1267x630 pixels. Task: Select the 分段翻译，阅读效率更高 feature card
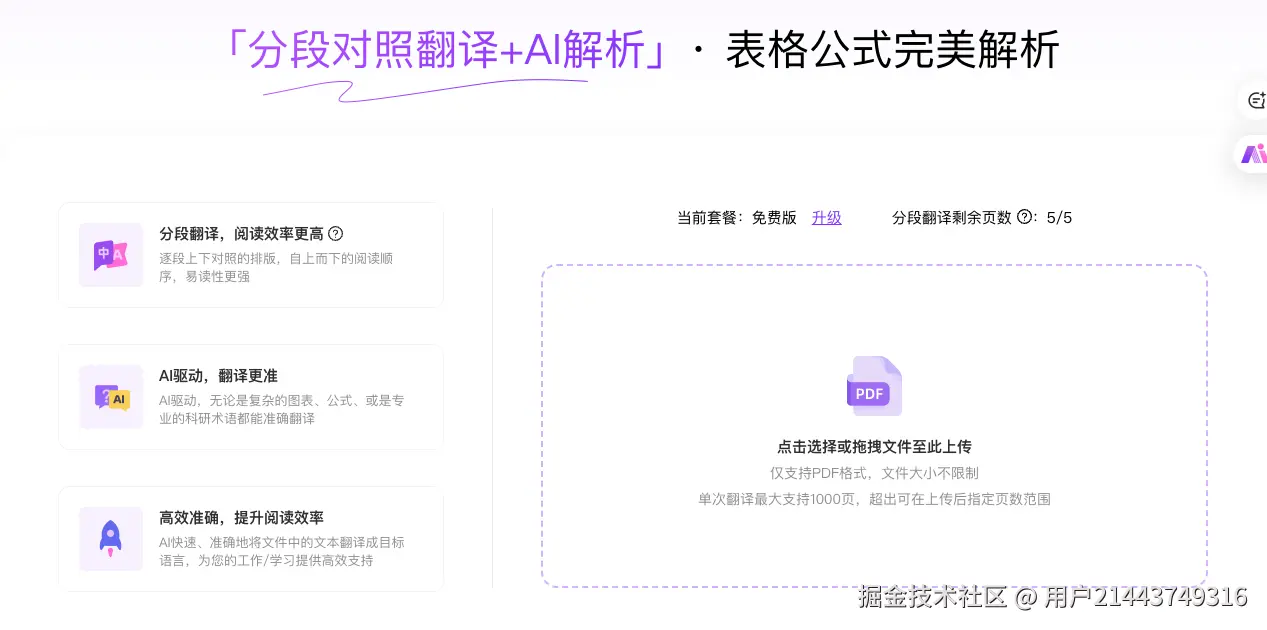(x=251, y=254)
